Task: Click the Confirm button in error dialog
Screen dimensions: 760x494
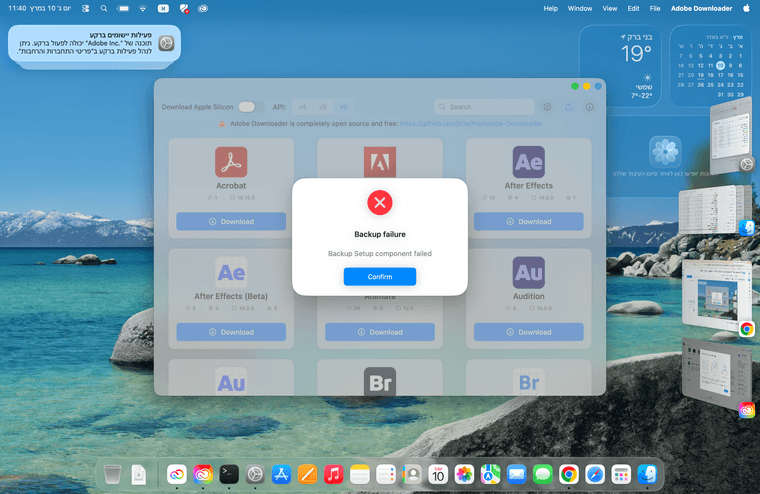Action: [x=379, y=277]
